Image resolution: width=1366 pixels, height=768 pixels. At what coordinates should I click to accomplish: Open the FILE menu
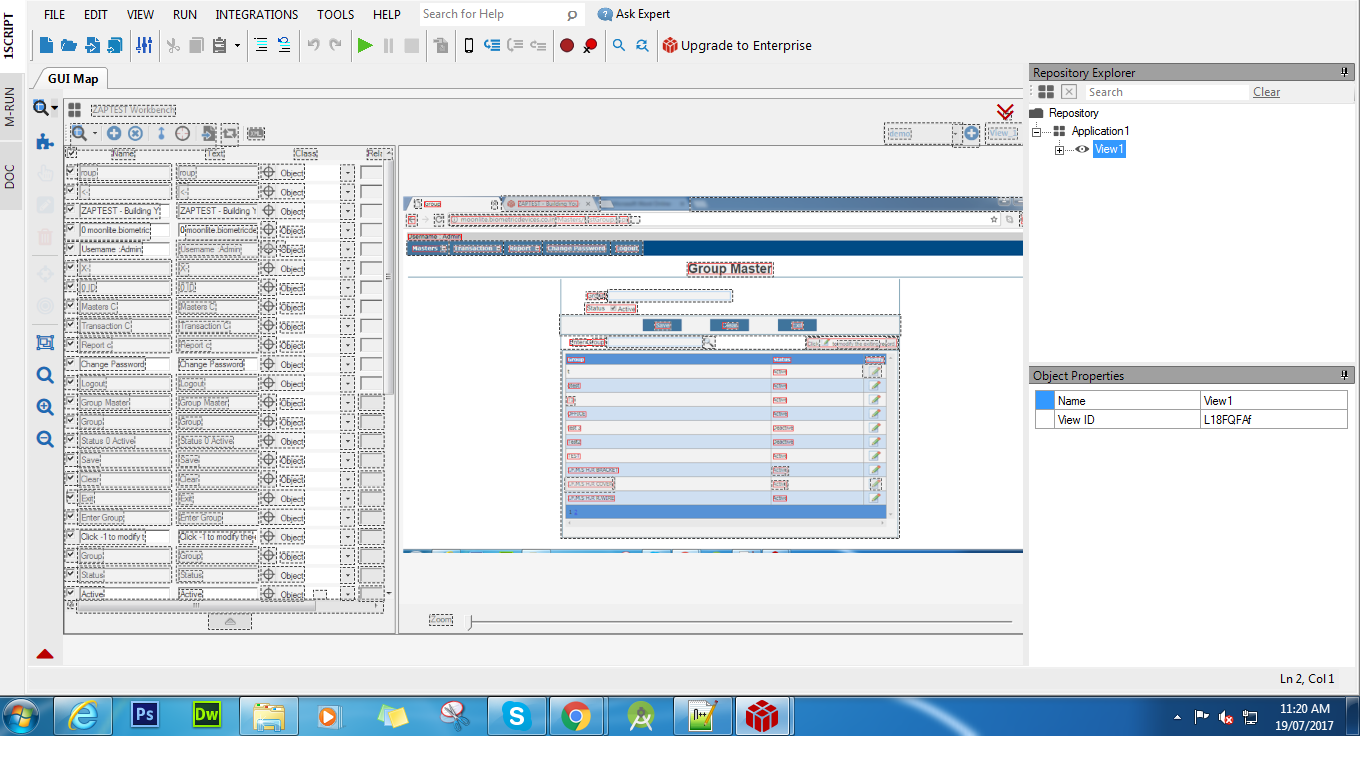click(54, 14)
